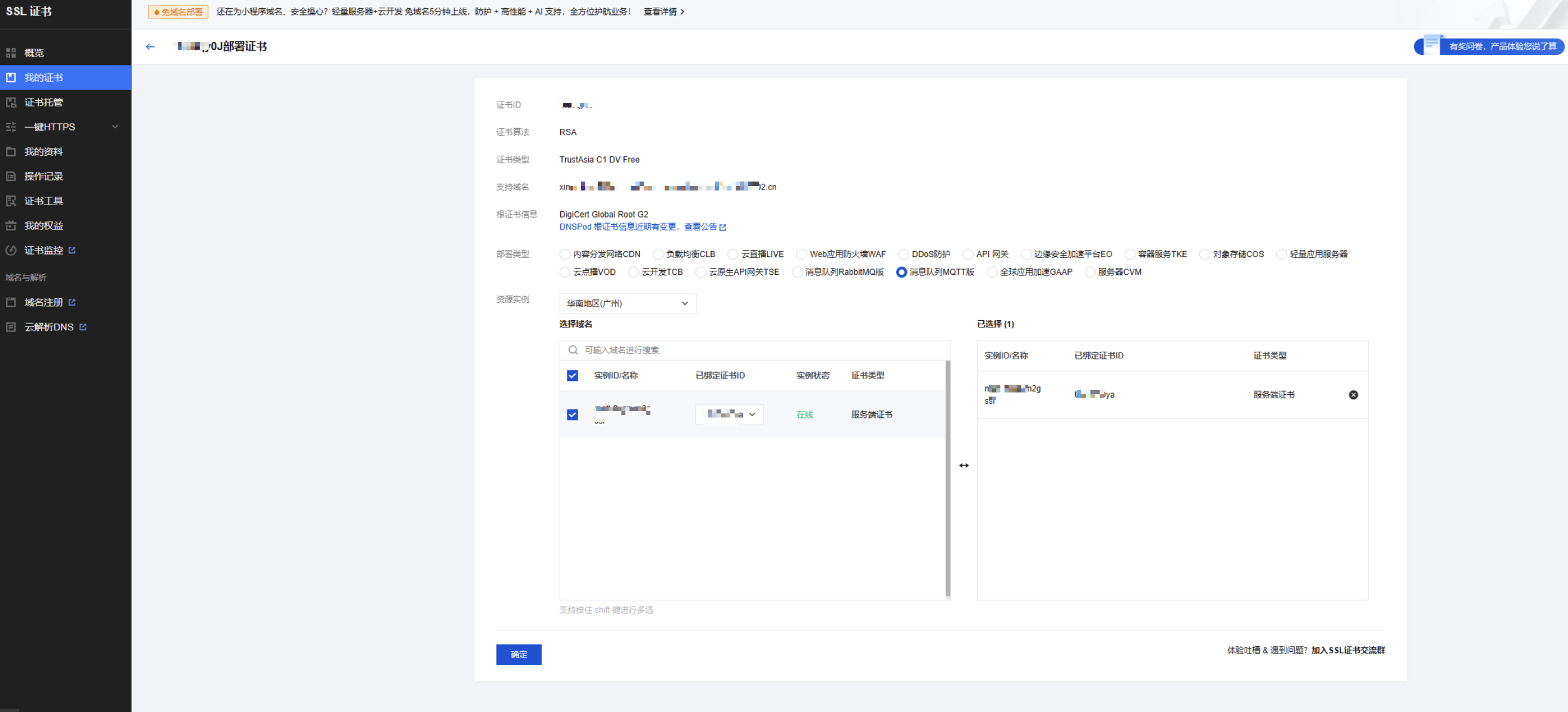Open 证书监控 external link icon
The width and height of the screenshot is (1568, 712).
tap(72, 250)
